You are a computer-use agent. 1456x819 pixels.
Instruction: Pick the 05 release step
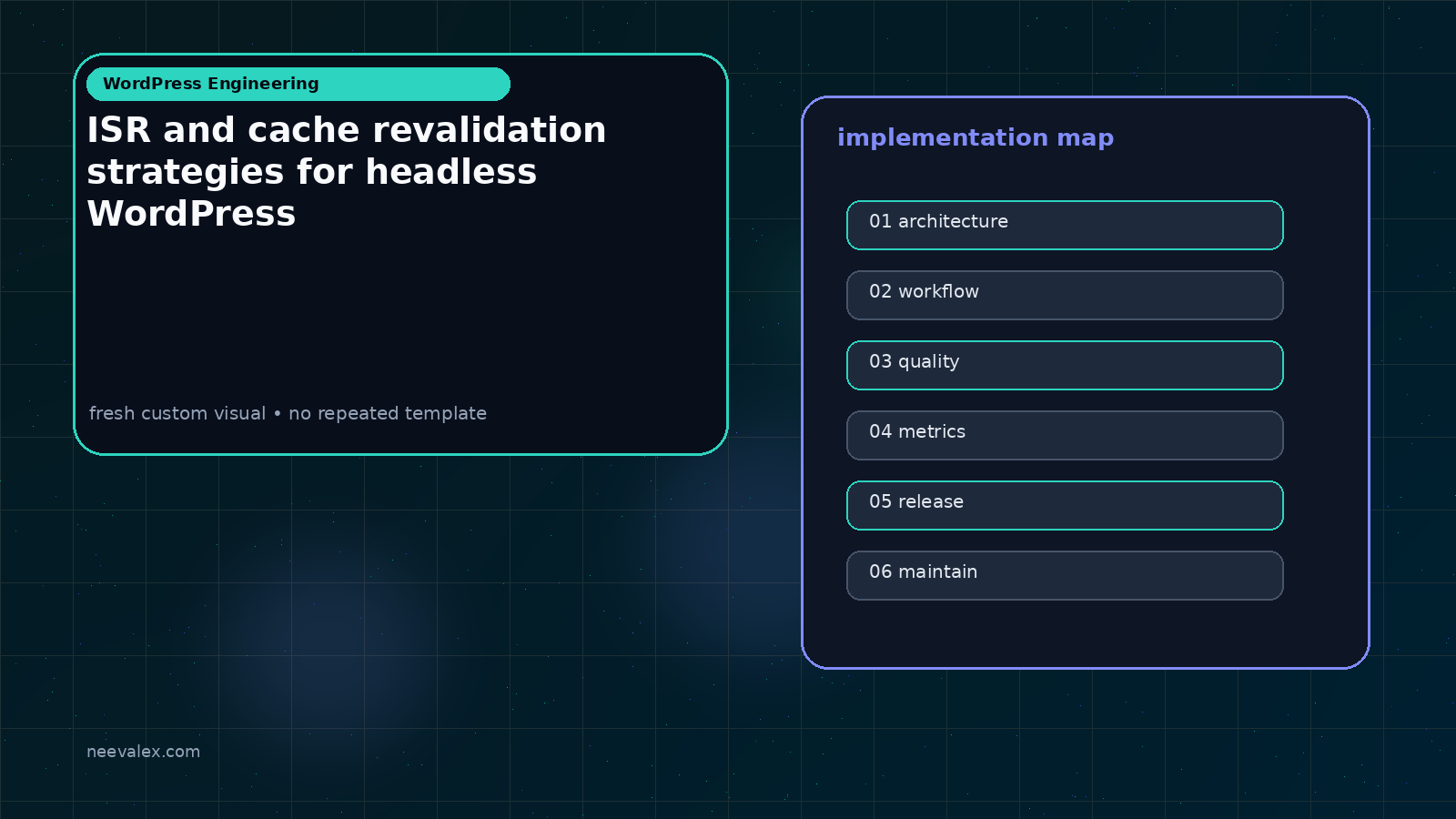click(1065, 505)
